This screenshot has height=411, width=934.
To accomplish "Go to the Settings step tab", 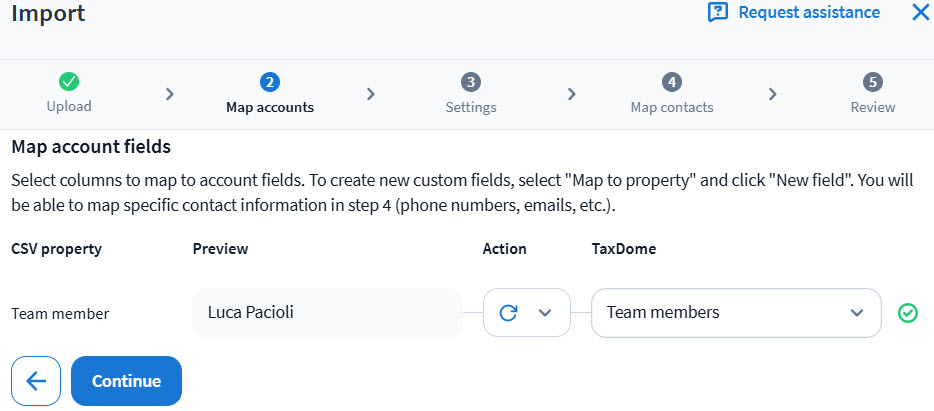I will pyautogui.click(x=471, y=107).
